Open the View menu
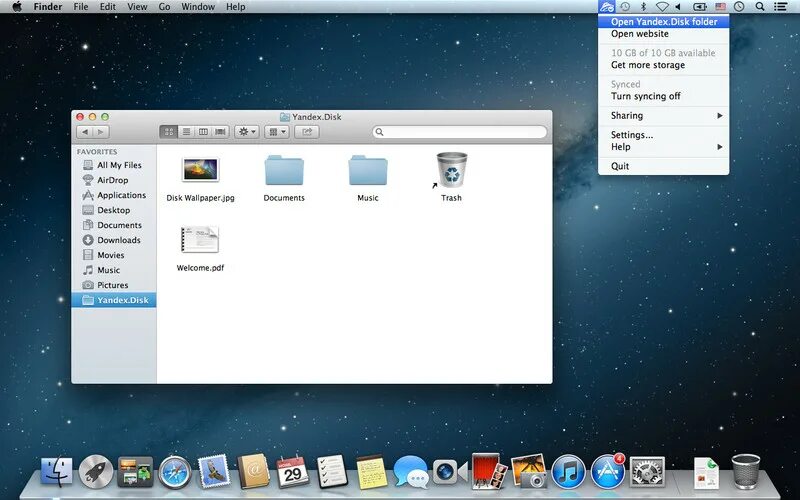800x500 pixels. click(137, 7)
